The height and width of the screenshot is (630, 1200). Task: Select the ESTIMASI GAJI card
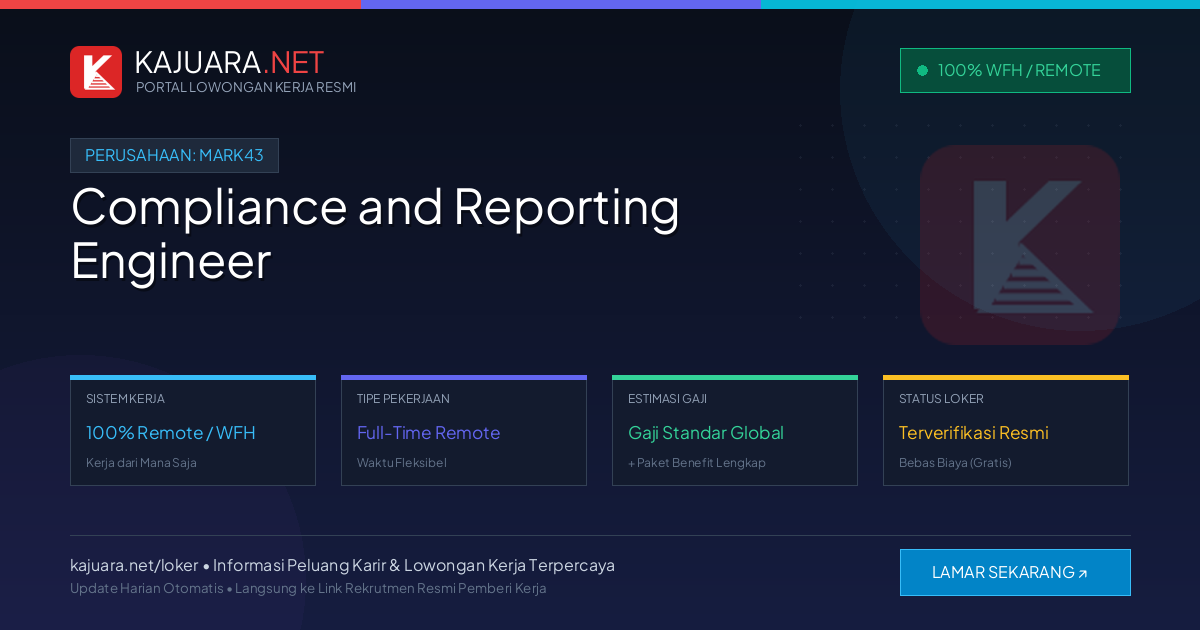(735, 430)
